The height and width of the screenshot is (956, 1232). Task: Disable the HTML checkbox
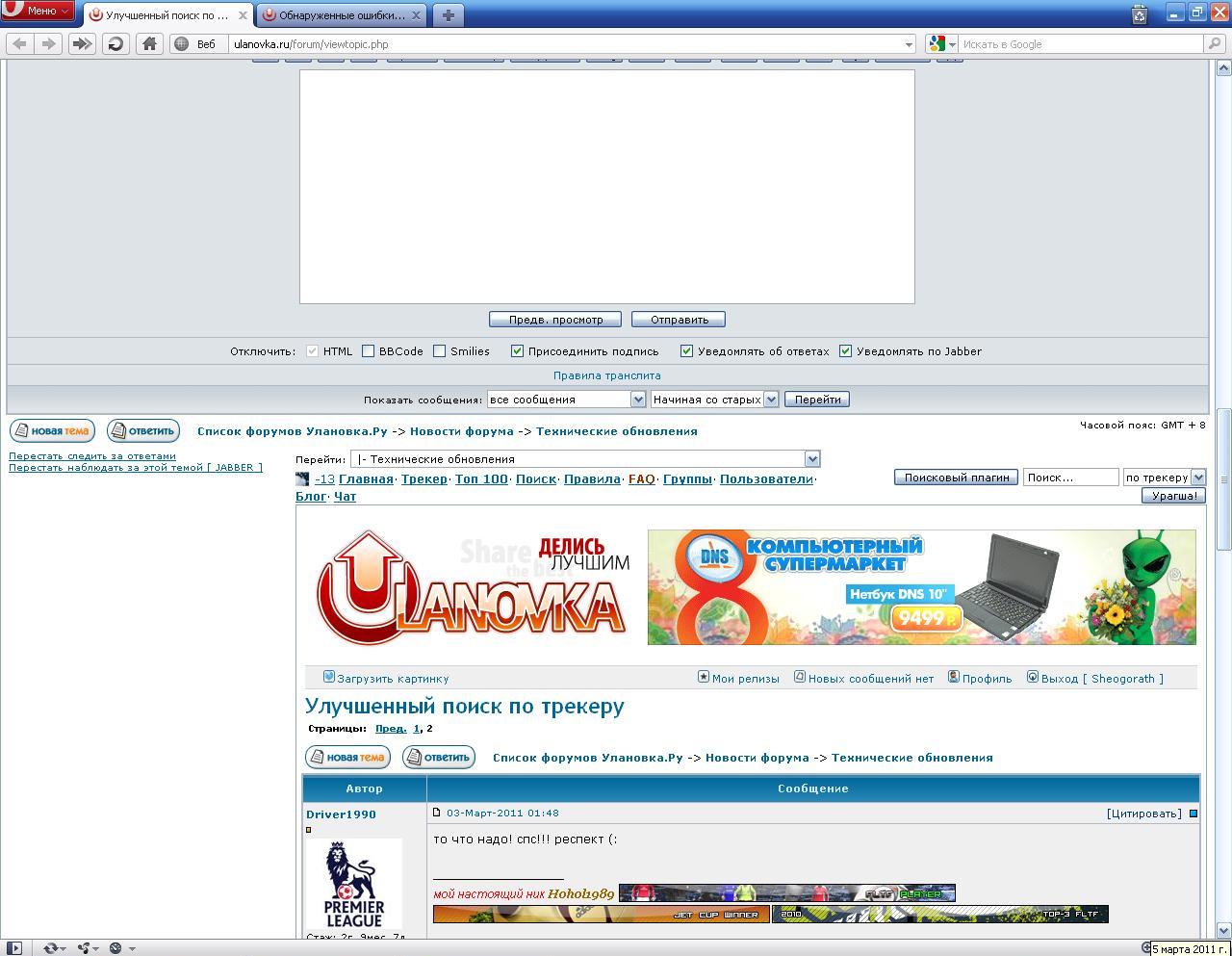point(313,351)
